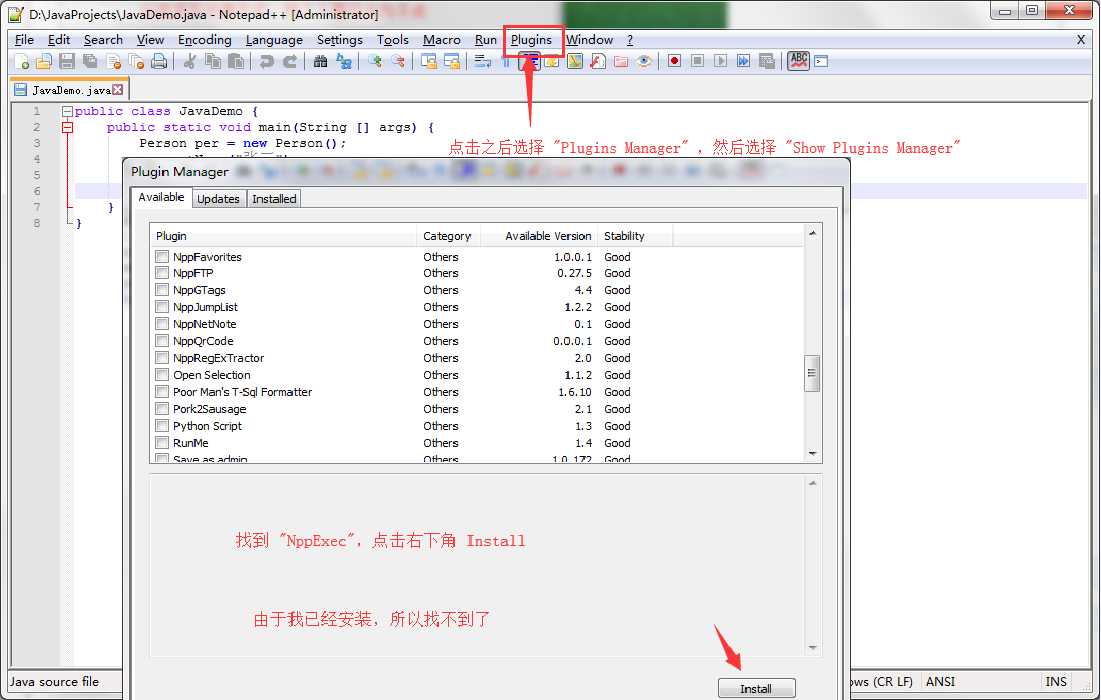Image resolution: width=1101 pixels, height=700 pixels.
Task: Open the Encoding menu
Action: [x=204, y=40]
